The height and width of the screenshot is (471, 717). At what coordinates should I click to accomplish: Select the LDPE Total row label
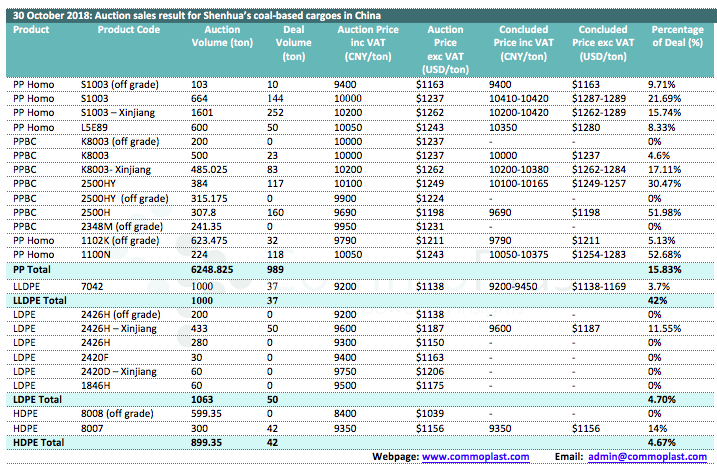(40, 398)
